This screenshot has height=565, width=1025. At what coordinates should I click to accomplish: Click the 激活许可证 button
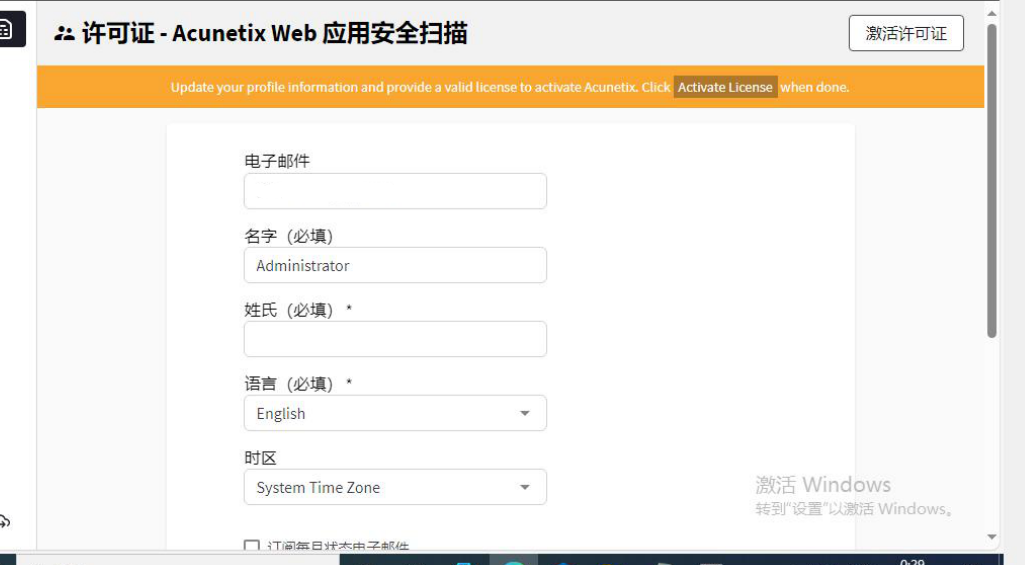[x=906, y=33]
